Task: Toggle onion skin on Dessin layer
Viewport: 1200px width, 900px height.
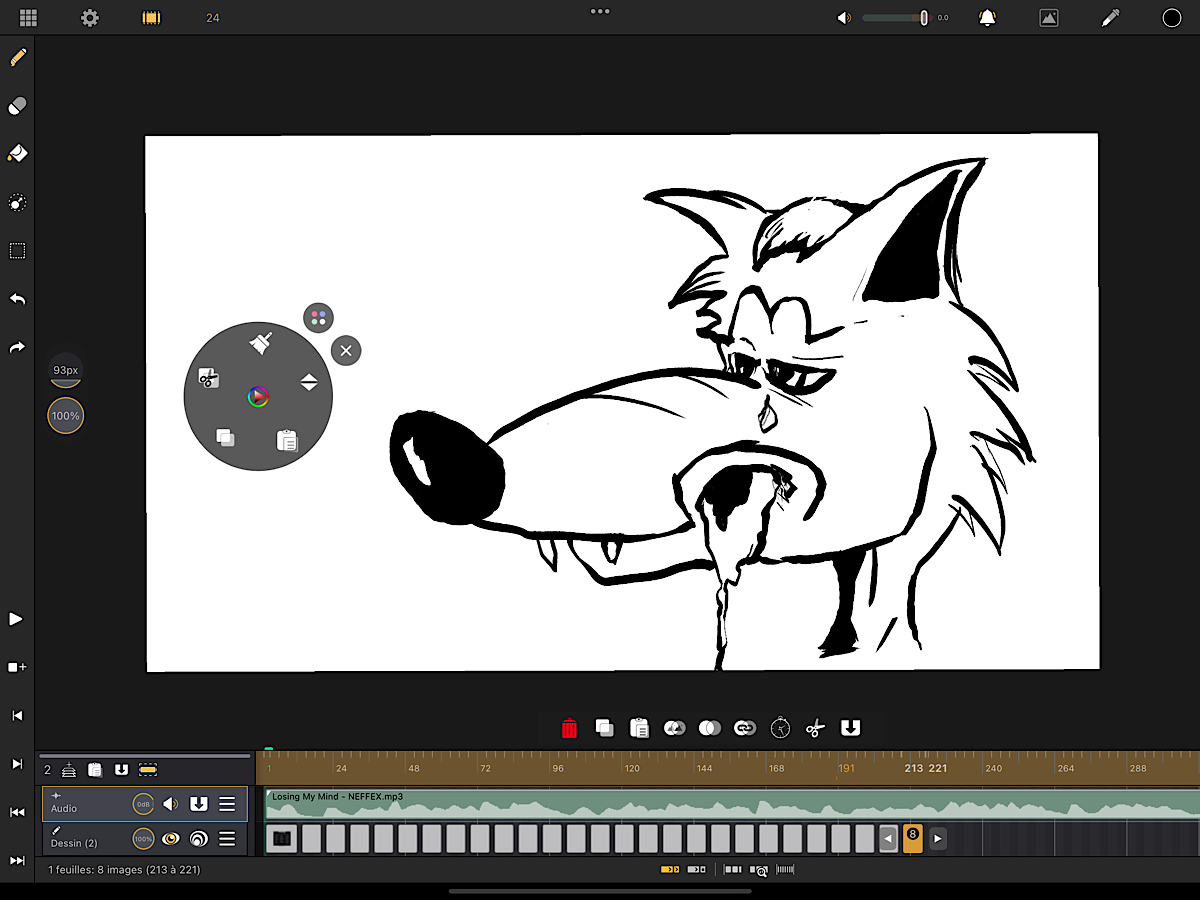Action: pyautogui.click(x=198, y=839)
